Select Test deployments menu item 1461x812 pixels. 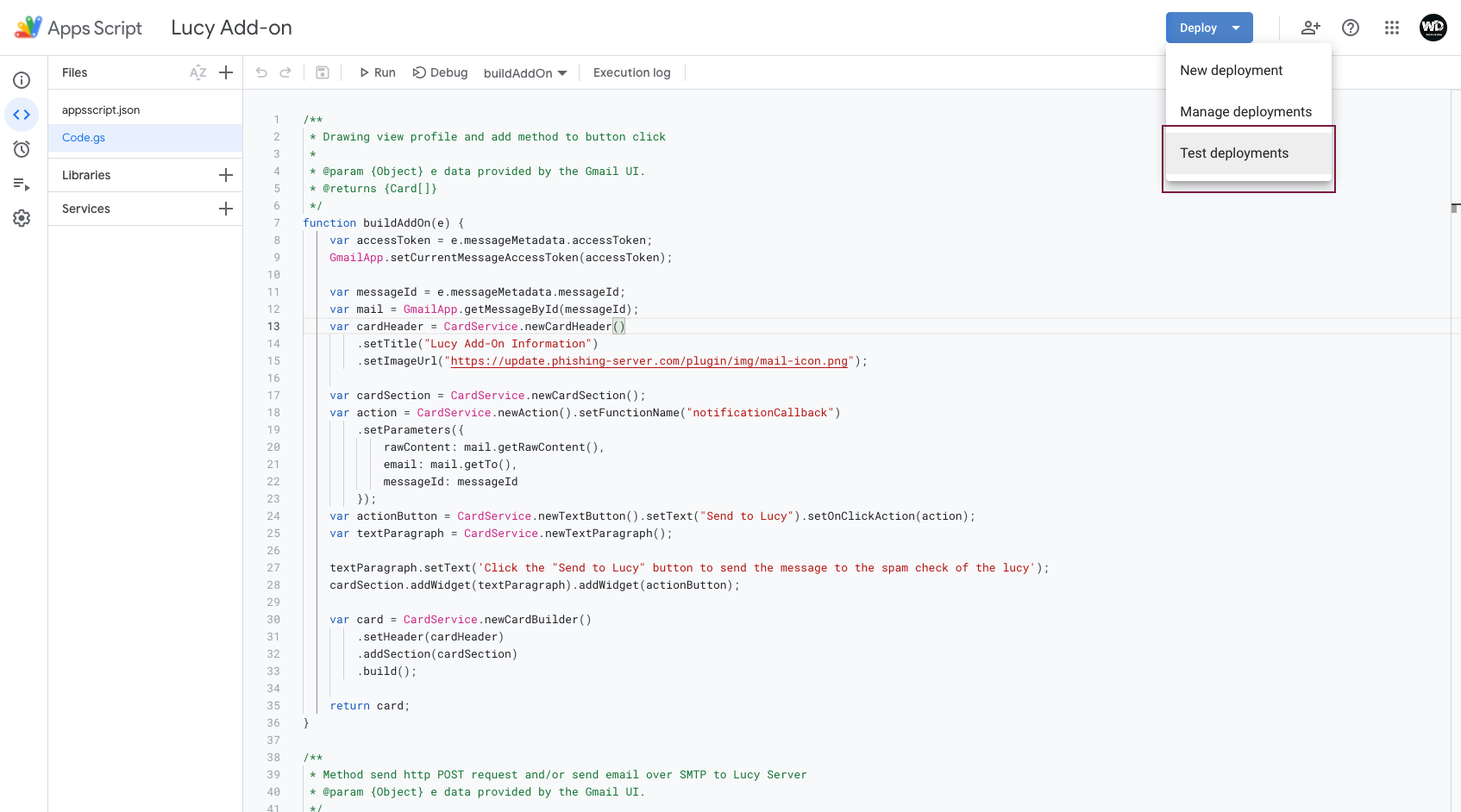coord(1248,153)
